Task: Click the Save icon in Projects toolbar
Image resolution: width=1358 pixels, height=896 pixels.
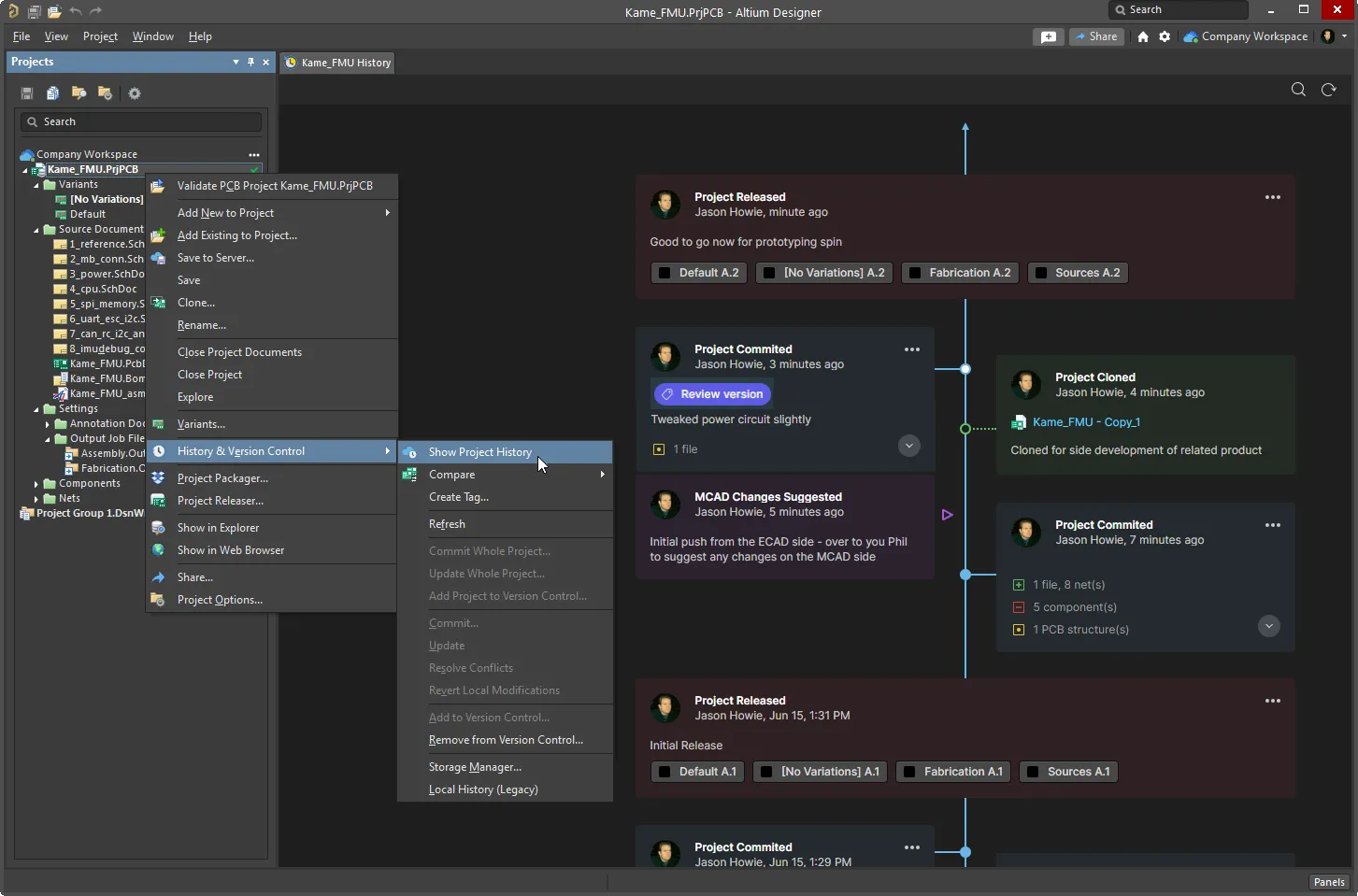Action: coord(27,93)
